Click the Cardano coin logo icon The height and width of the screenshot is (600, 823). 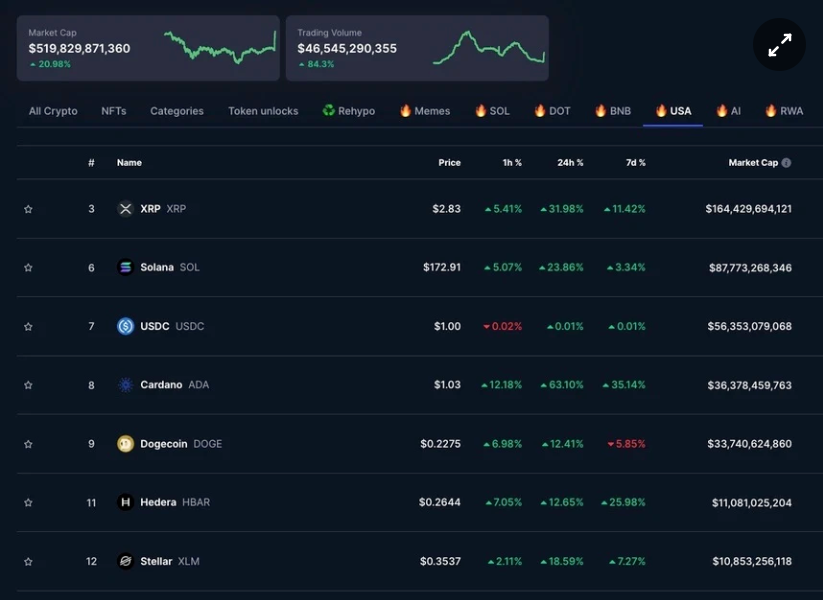pos(125,385)
